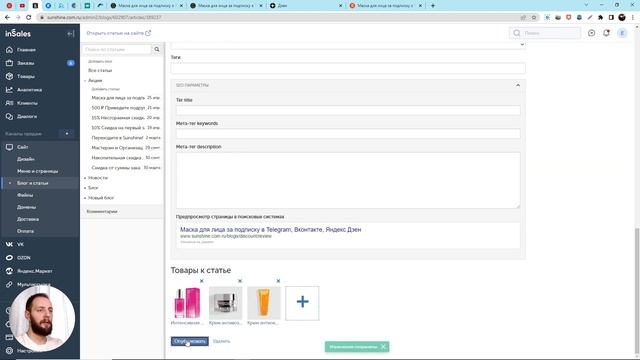Open Домены submenu item

tap(27, 207)
